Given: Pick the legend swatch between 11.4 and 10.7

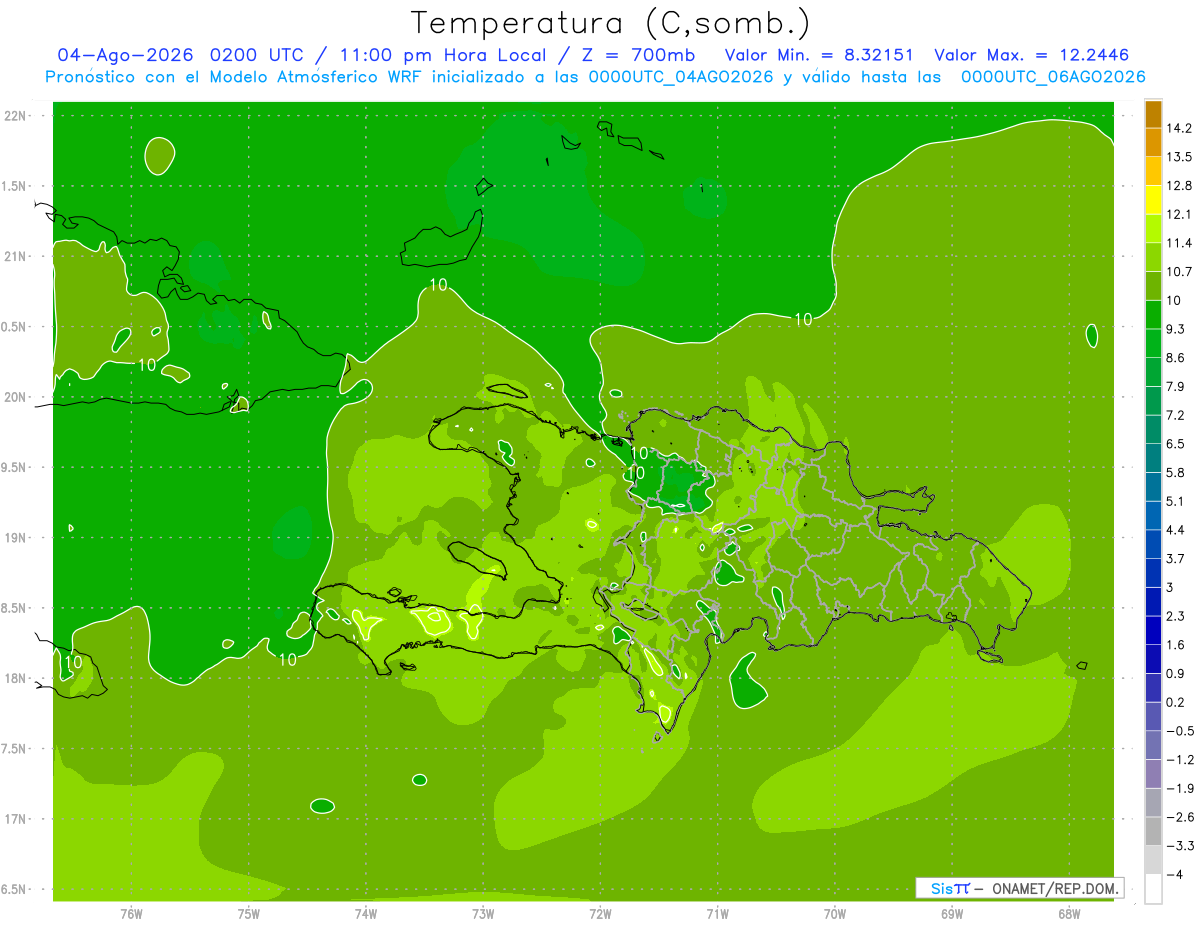Looking at the screenshot, I should [1153, 257].
